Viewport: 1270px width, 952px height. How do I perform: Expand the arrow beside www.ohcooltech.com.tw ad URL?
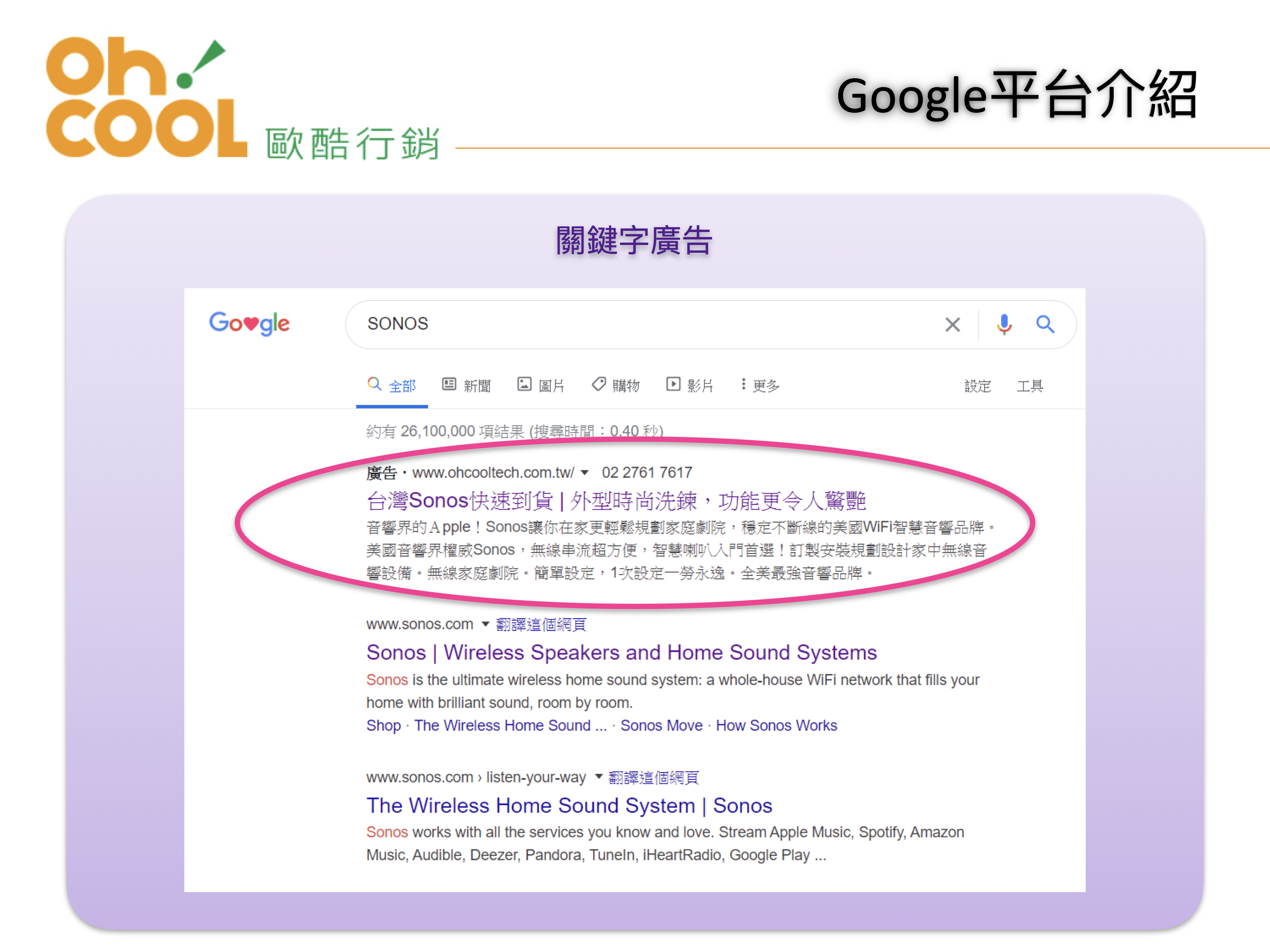[584, 473]
